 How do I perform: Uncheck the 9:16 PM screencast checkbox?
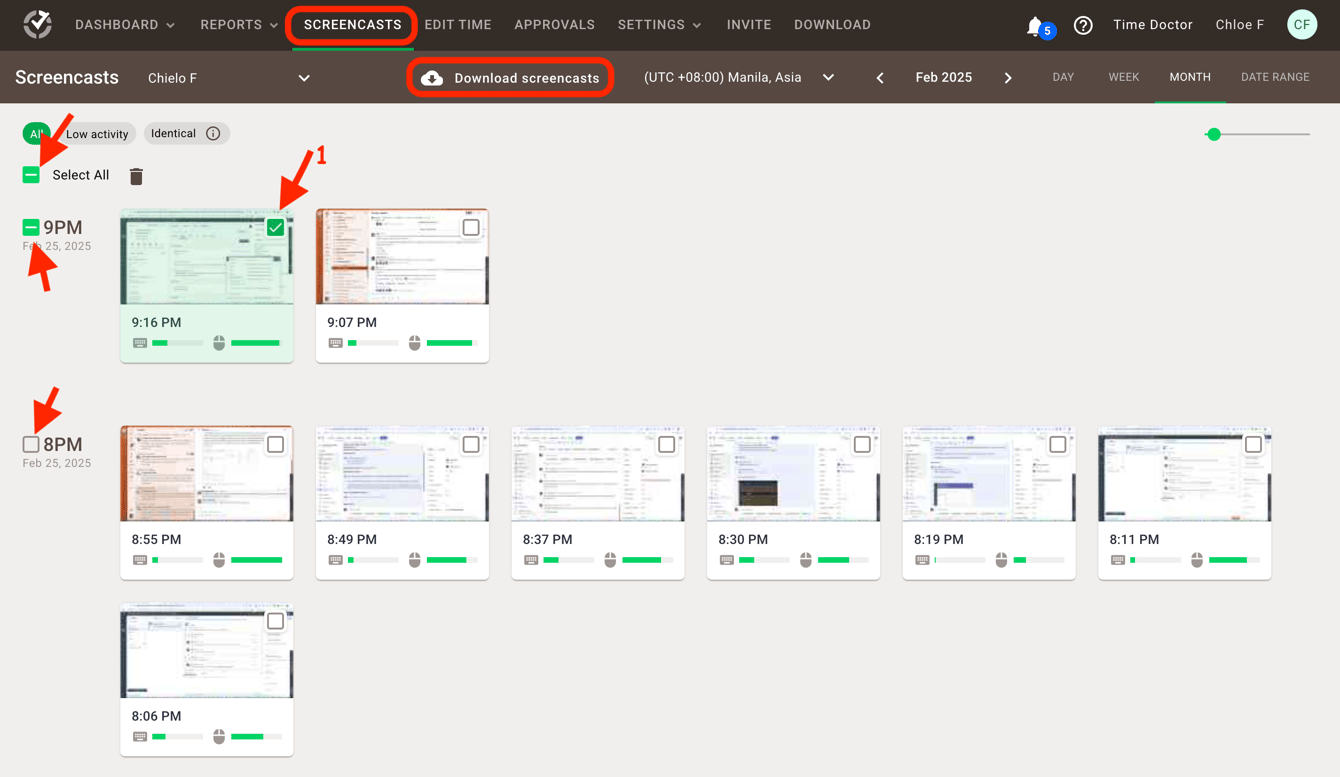[275, 227]
